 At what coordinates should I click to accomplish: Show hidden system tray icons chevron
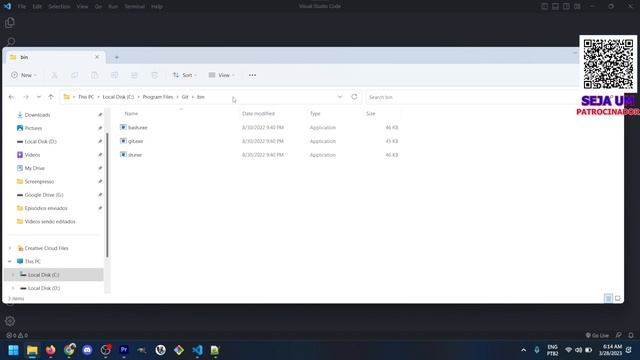click(523, 350)
